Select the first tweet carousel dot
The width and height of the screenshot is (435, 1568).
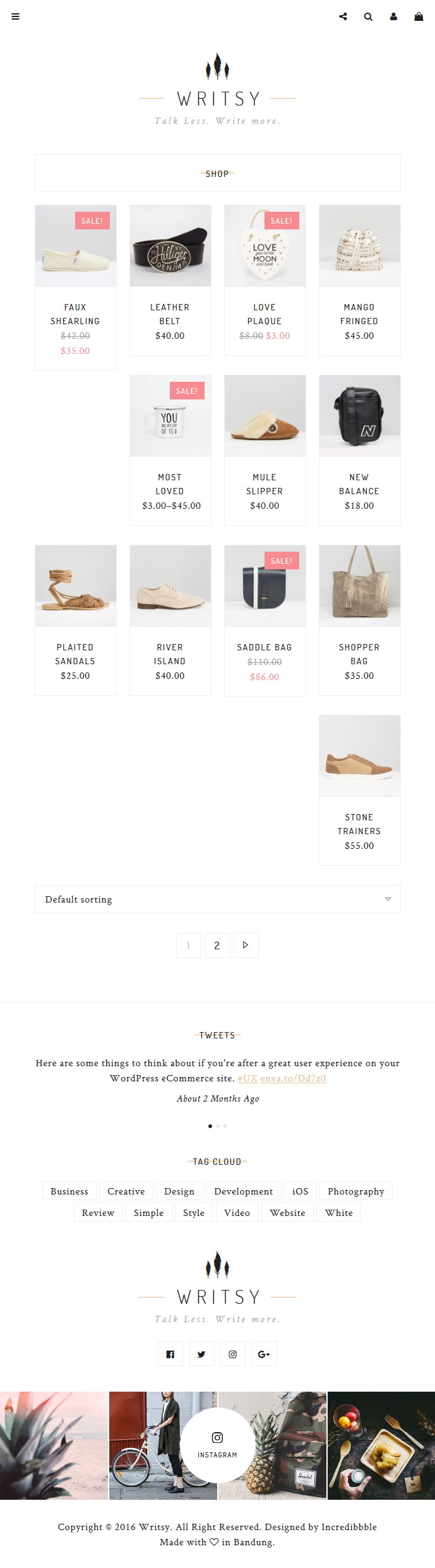(x=210, y=1126)
